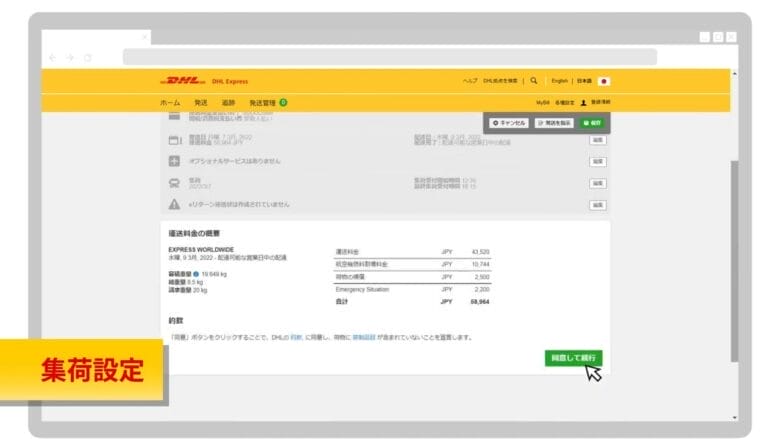This screenshot has width=780, height=439.
Task: Switch language to English
Action: (560, 81)
